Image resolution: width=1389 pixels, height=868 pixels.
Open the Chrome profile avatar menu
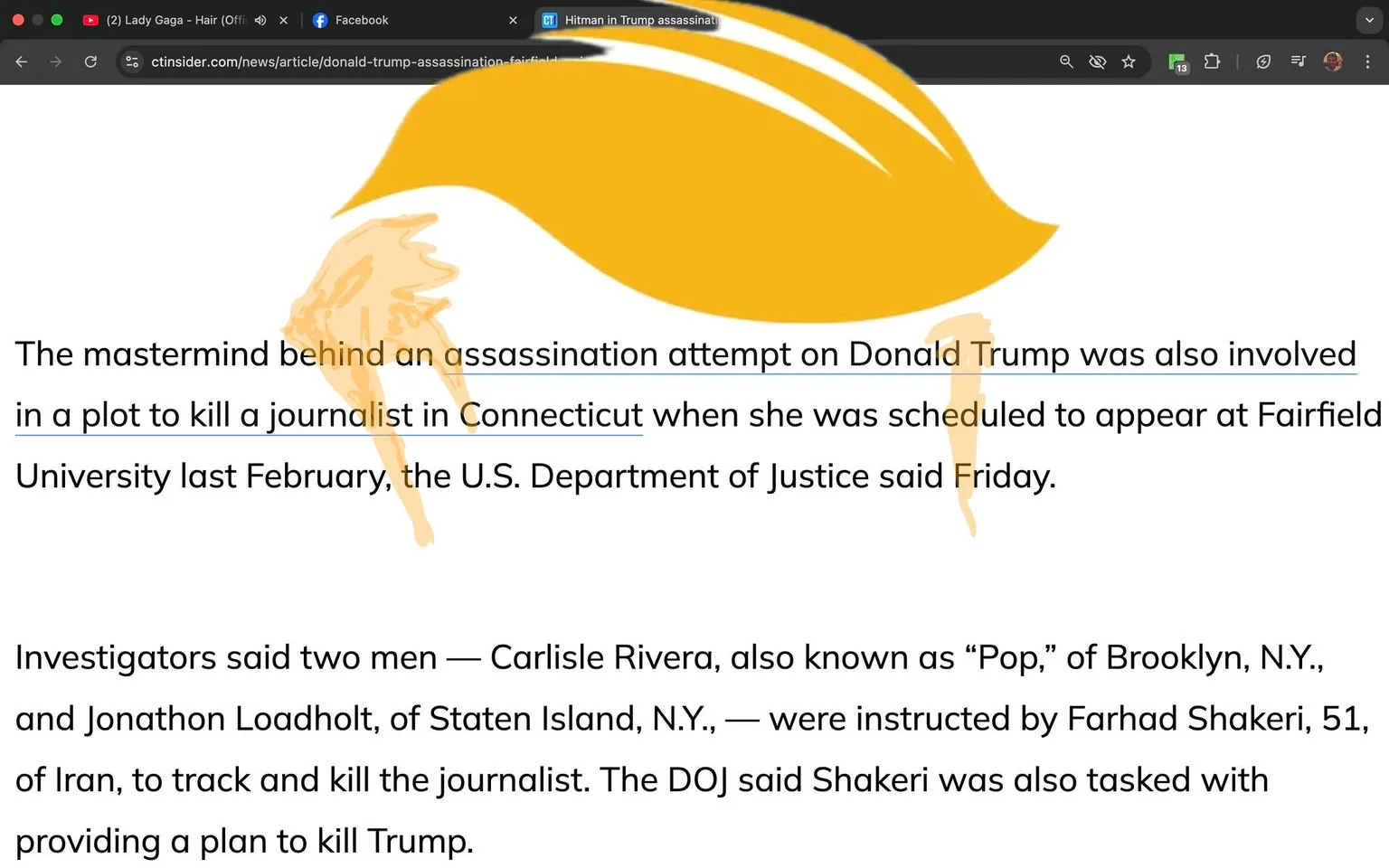1333,61
